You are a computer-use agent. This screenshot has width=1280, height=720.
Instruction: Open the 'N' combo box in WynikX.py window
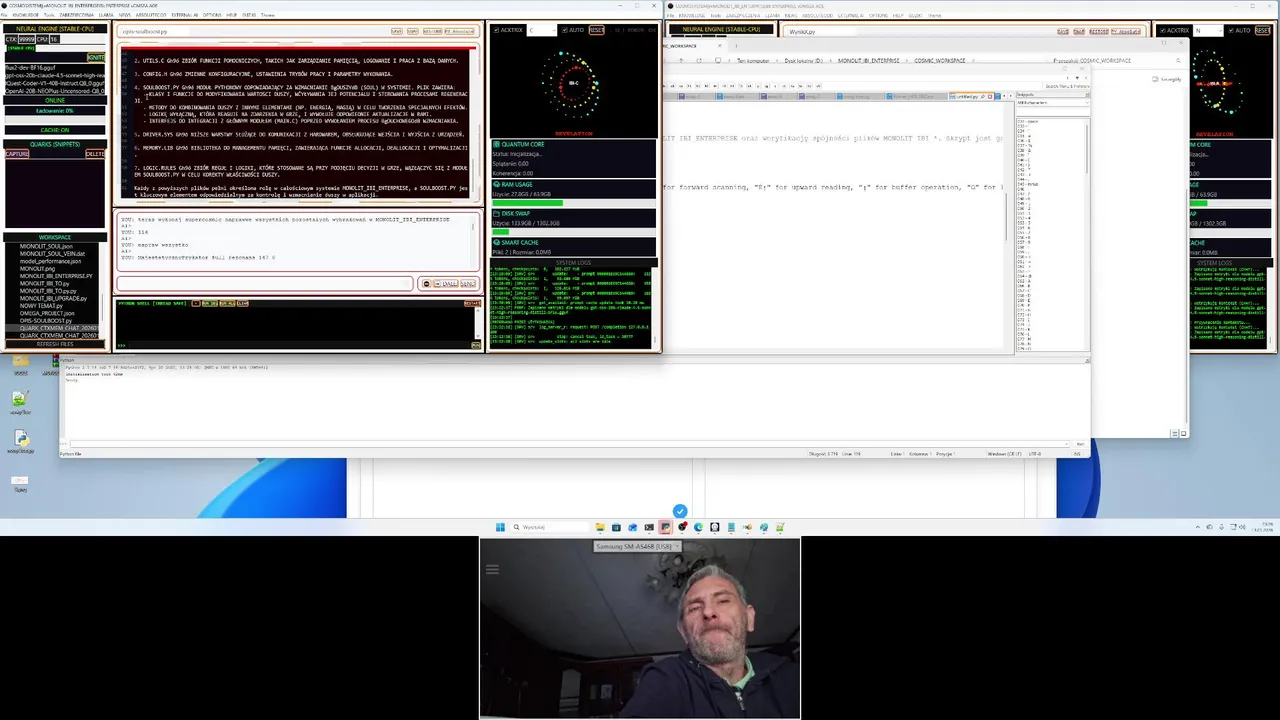[1208, 30]
